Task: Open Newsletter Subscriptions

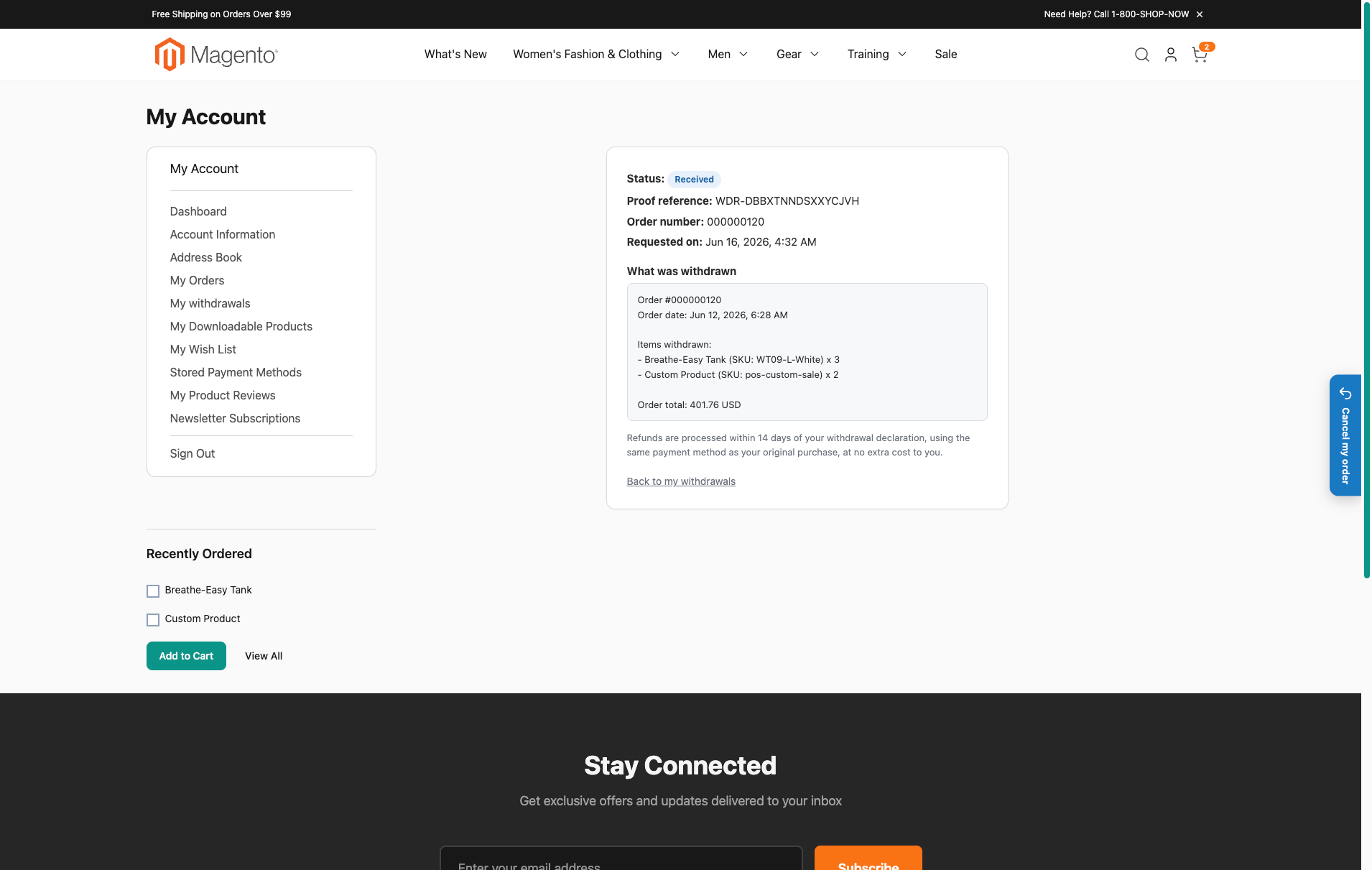Action: pyautogui.click(x=235, y=418)
